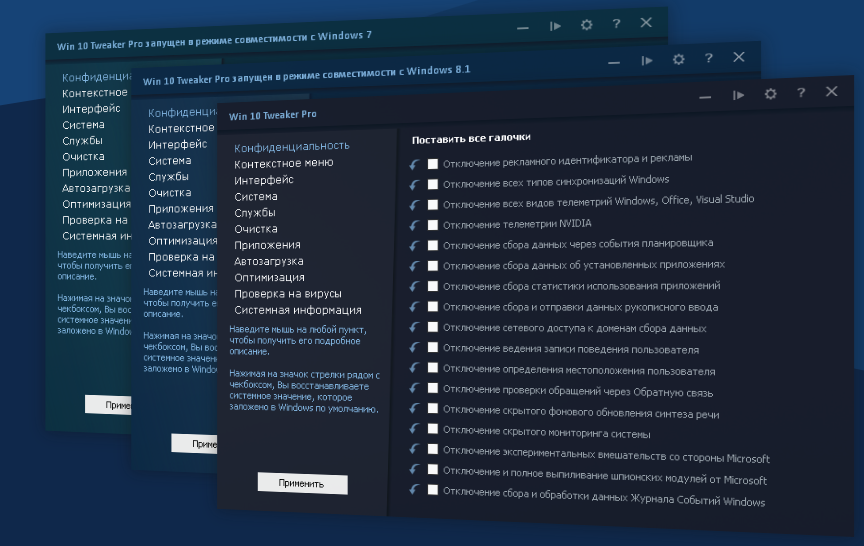This screenshot has height=546, width=864.
Task: Tick the user behavior recording disable checkbox
Action: click(x=433, y=347)
